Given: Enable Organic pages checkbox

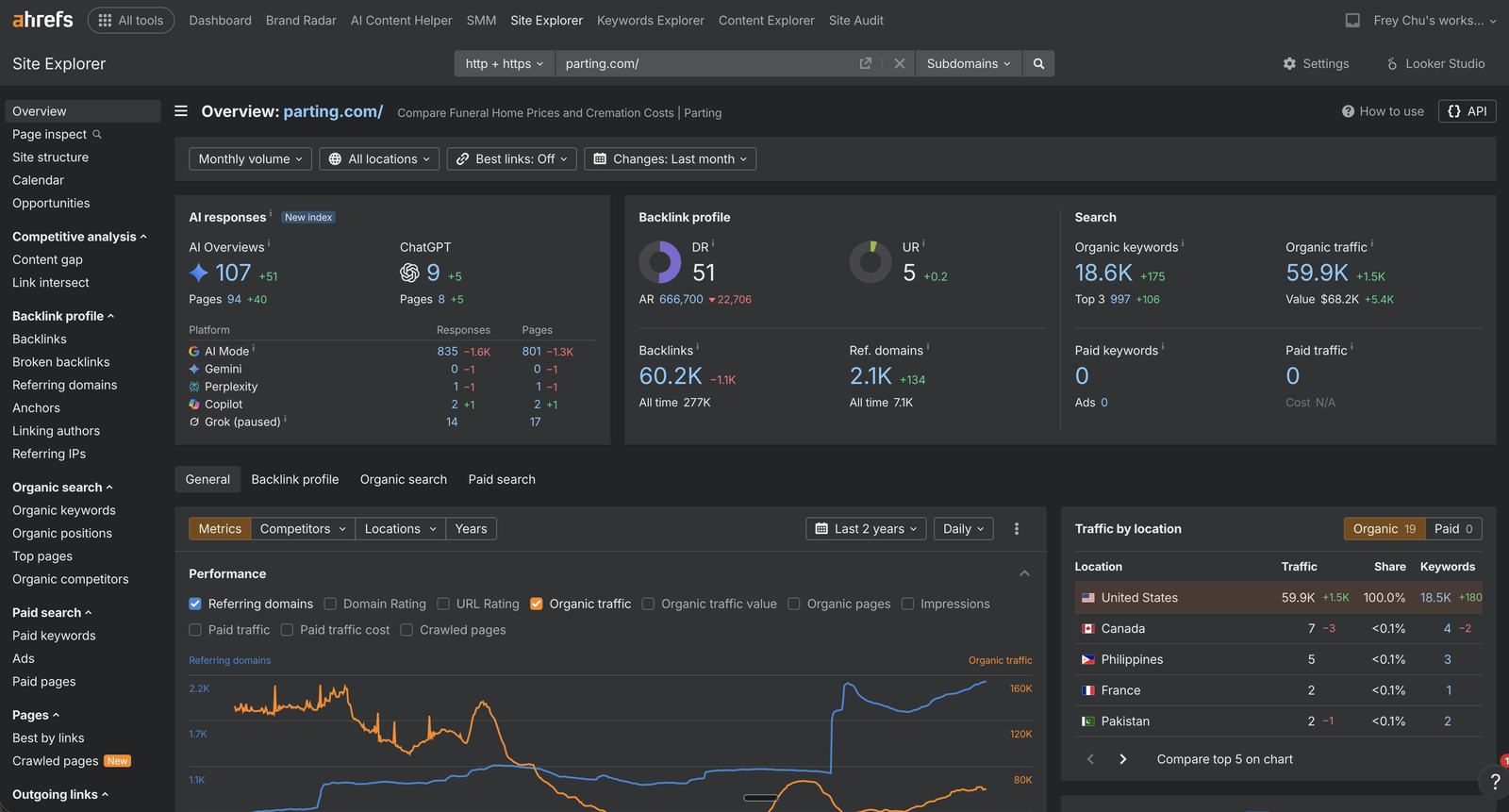Looking at the screenshot, I should click(x=794, y=604).
